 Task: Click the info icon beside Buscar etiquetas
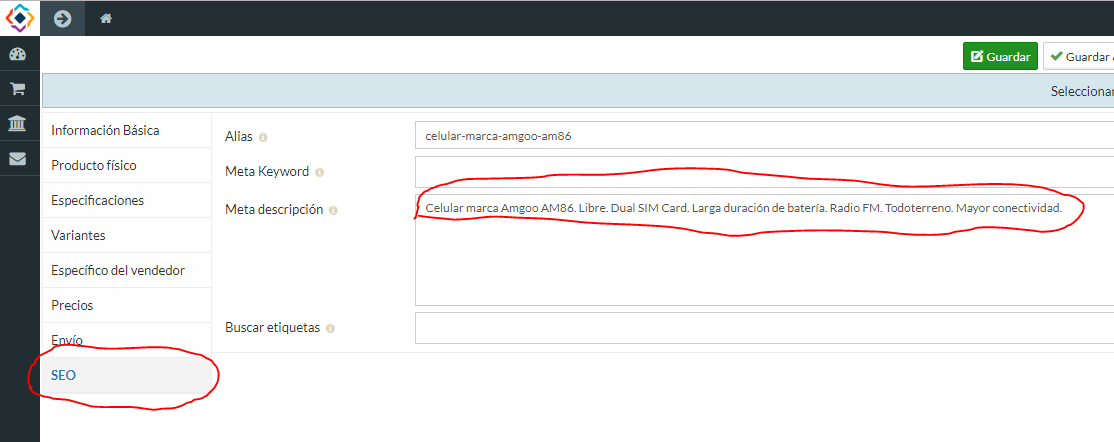330,328
